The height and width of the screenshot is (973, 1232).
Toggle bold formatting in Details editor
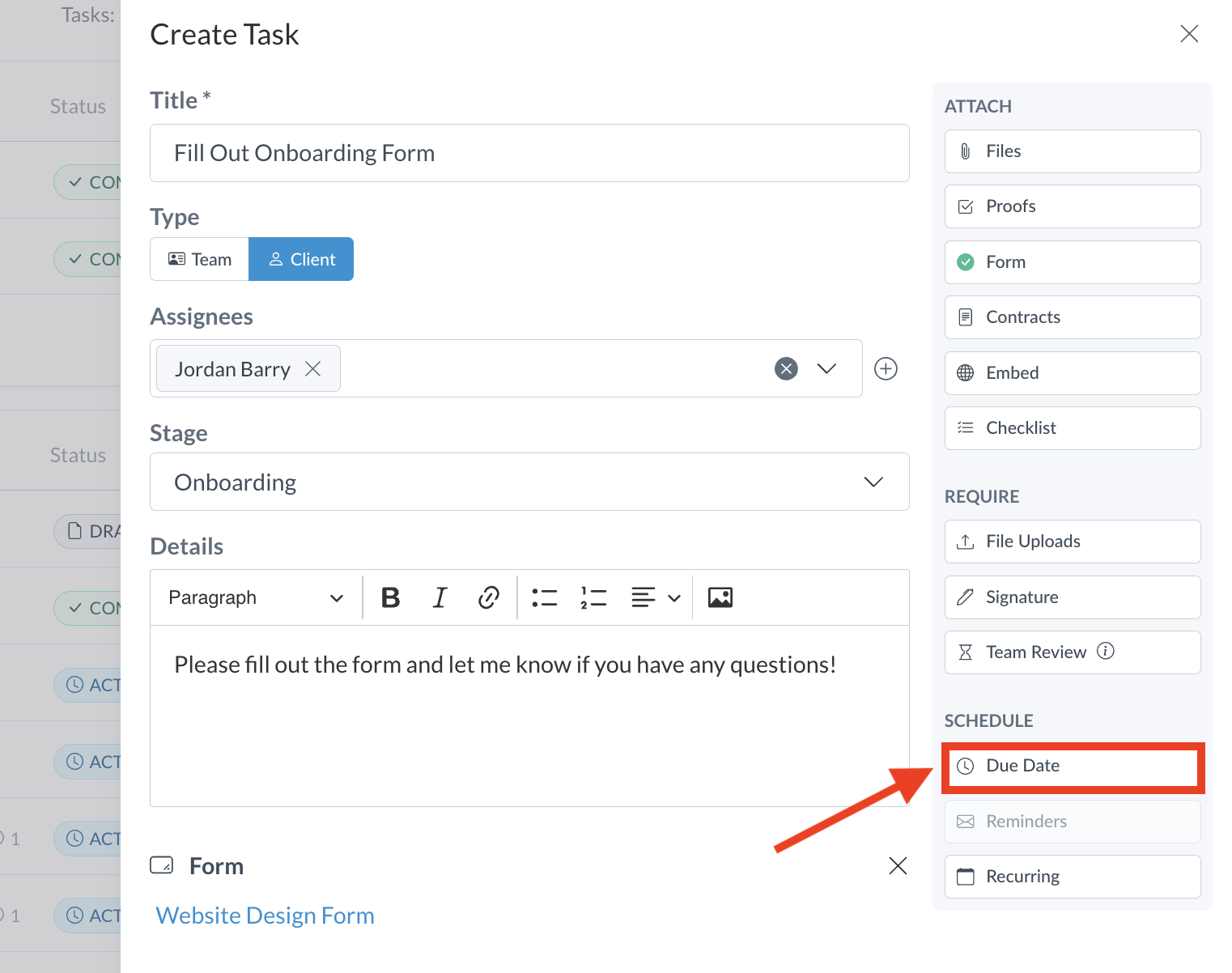coord(391,597)
